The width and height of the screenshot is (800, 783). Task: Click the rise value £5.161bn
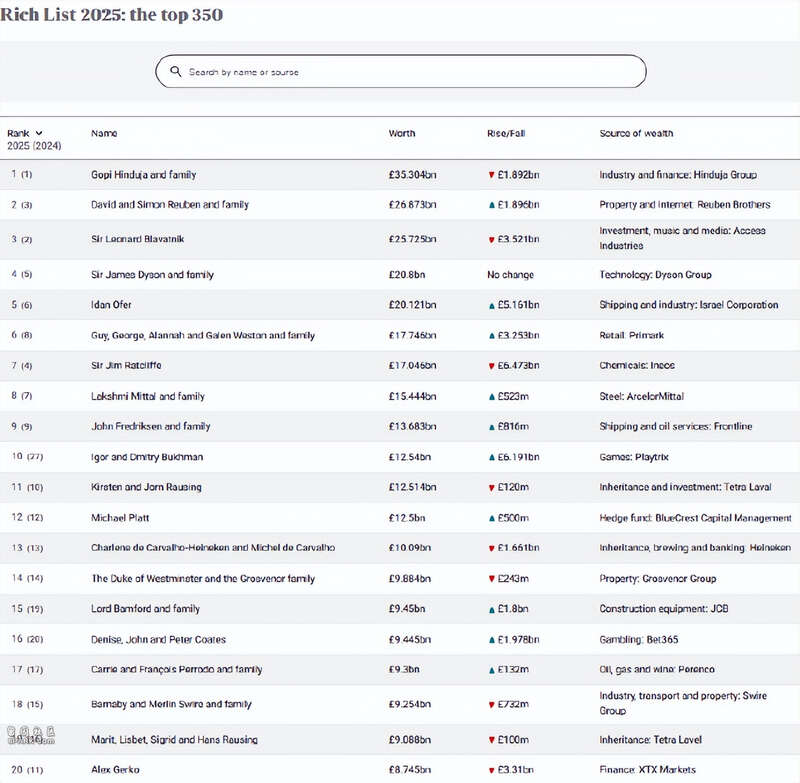(x=518, y=305)
